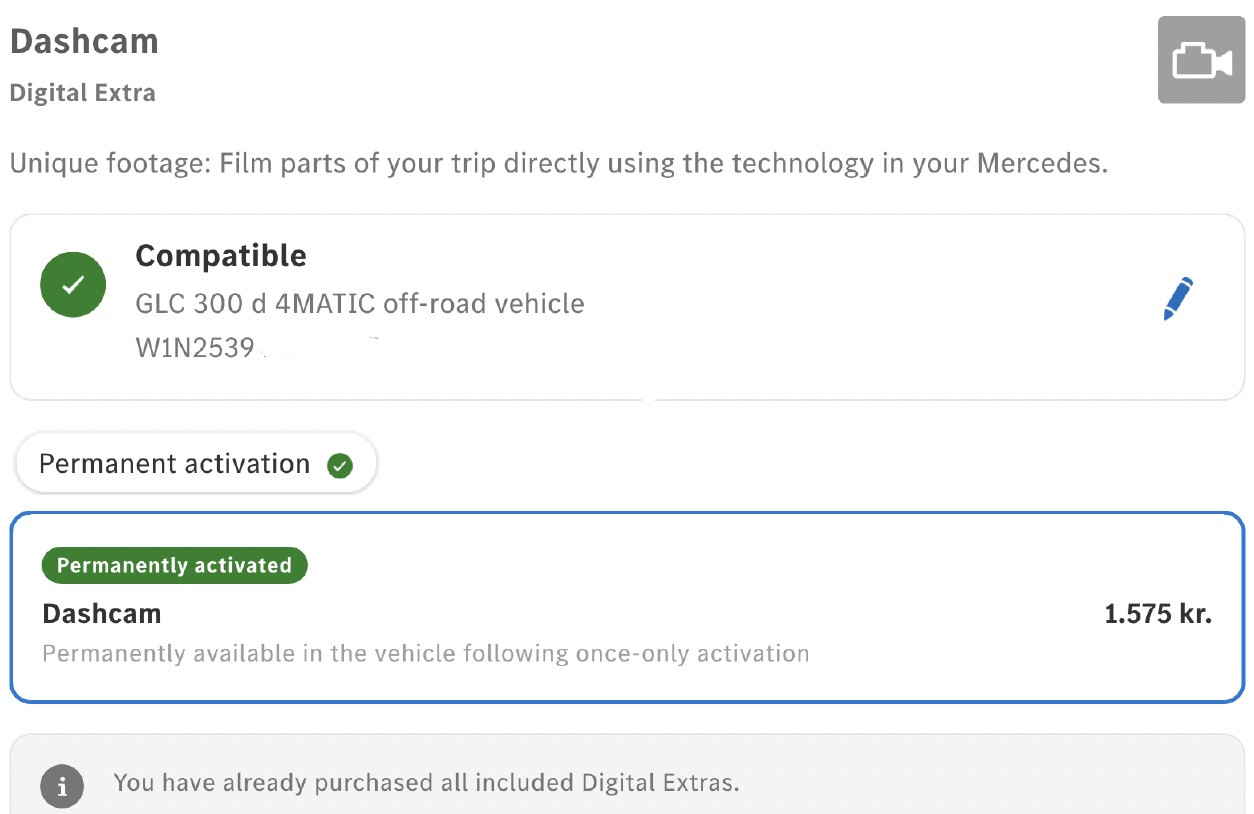Click the Unique footage description text
Image resolution: width=1254 pixels, height=814 pixels.
559,163
